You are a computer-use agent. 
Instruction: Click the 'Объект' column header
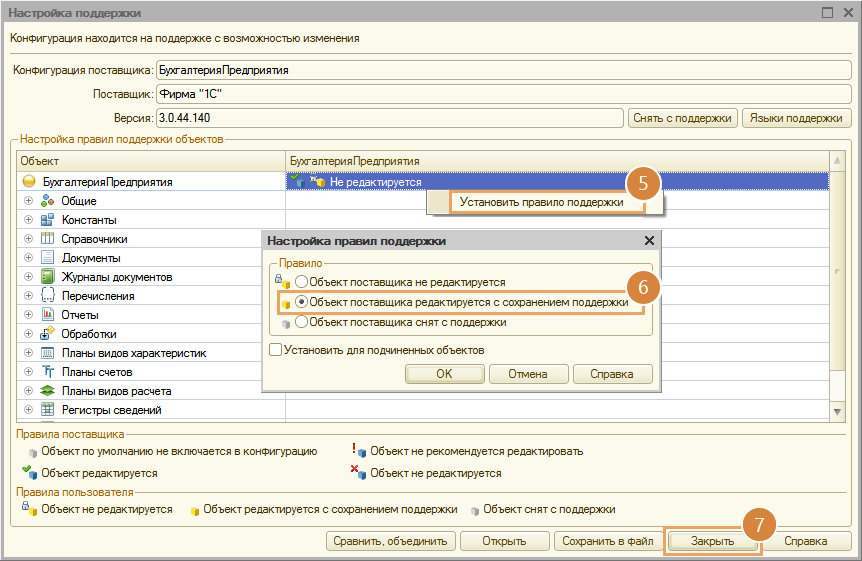tap(150, 161)
